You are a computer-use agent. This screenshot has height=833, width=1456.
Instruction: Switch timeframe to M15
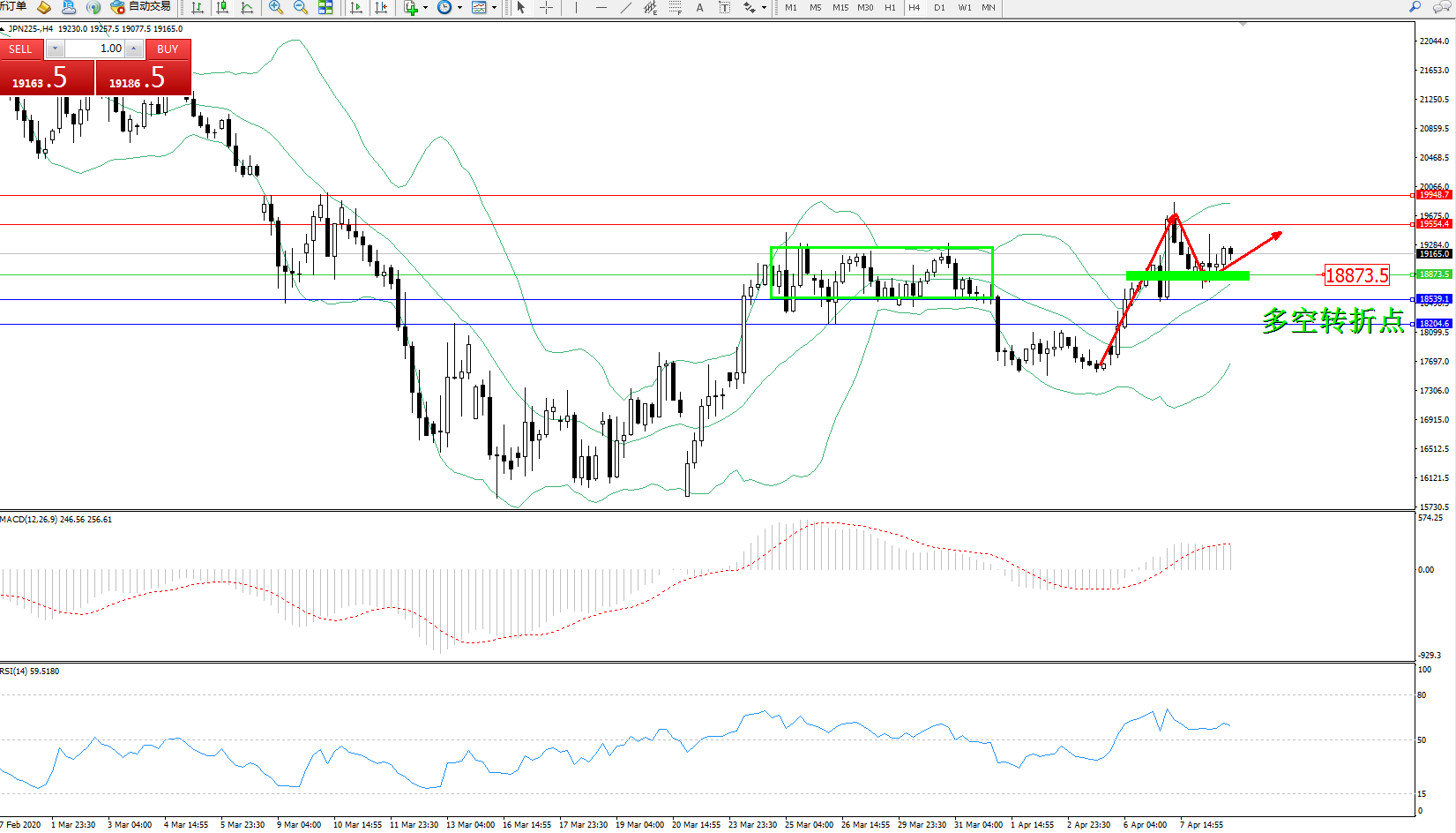pyautogui.click(x=840, y=8)
